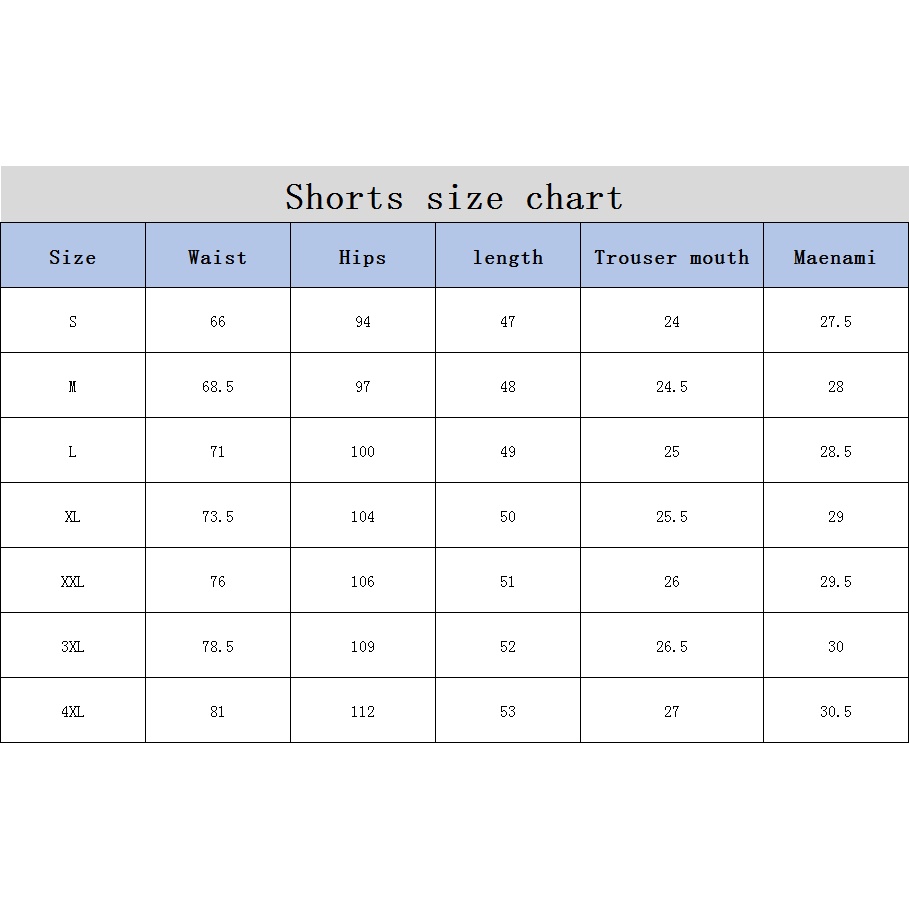Viewport: 909px width, 909px height.
Task: Select trouser mouth value 26.5 for 3XL
Action: coord(671,647)
